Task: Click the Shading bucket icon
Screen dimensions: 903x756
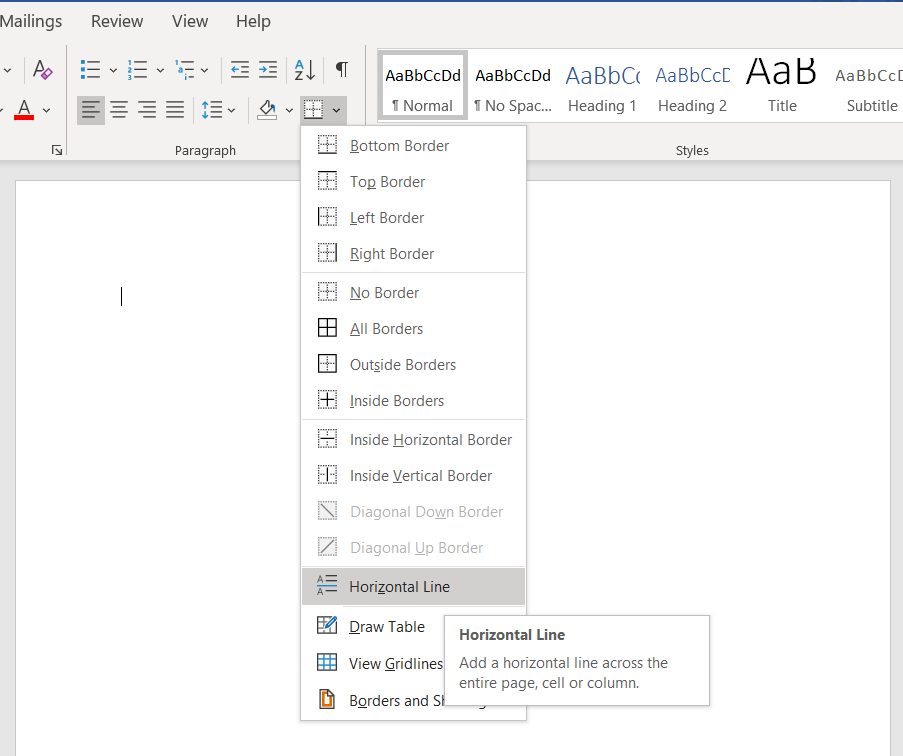Action: click(x=268, y=110)
